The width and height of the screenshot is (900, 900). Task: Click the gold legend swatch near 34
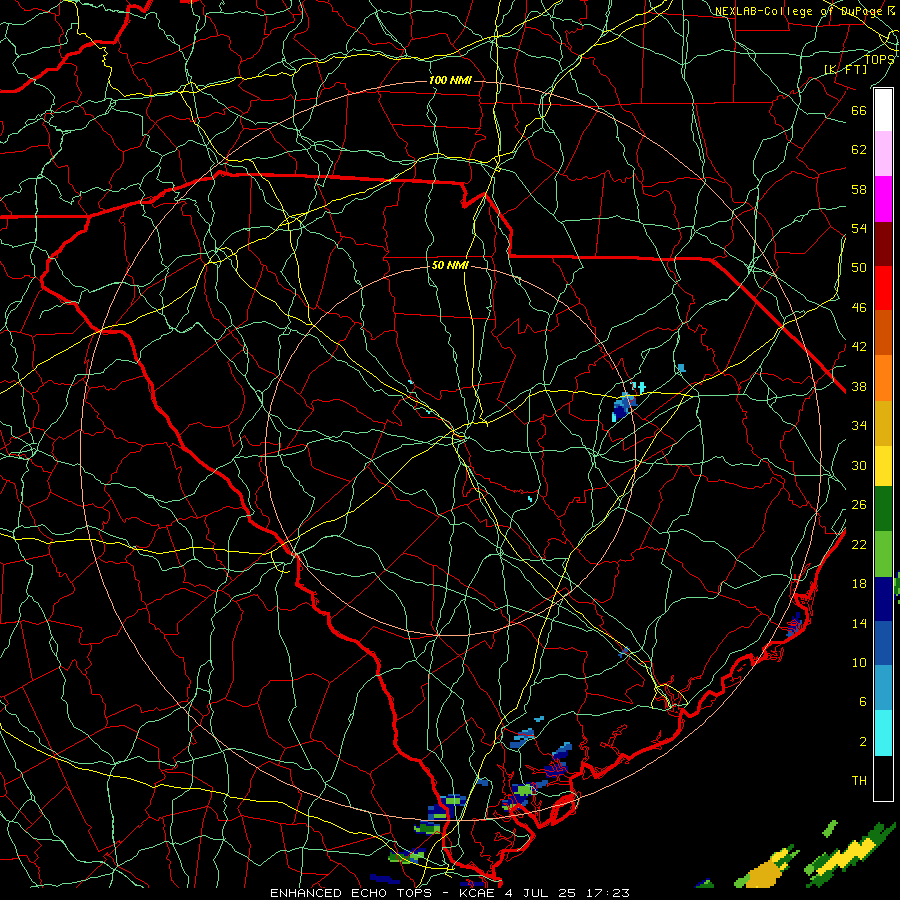point(883,423)
